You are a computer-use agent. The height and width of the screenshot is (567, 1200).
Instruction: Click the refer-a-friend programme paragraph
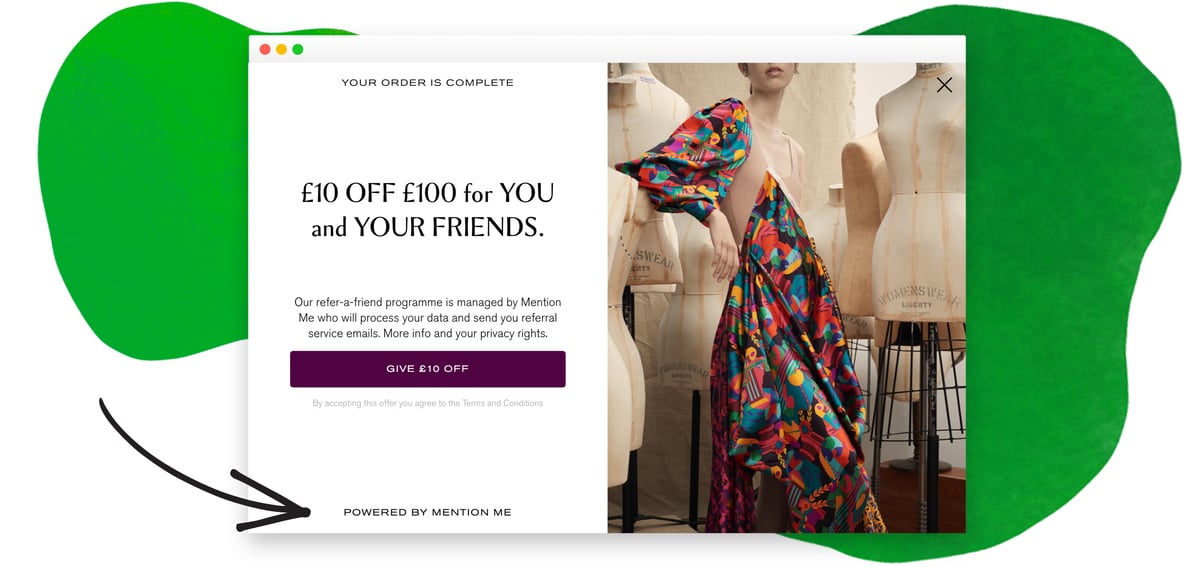[427, 318]
